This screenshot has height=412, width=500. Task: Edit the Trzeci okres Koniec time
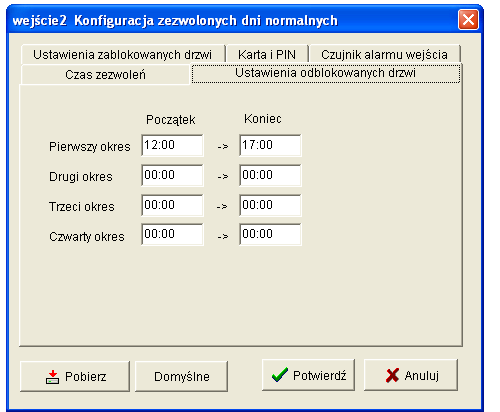270,205
